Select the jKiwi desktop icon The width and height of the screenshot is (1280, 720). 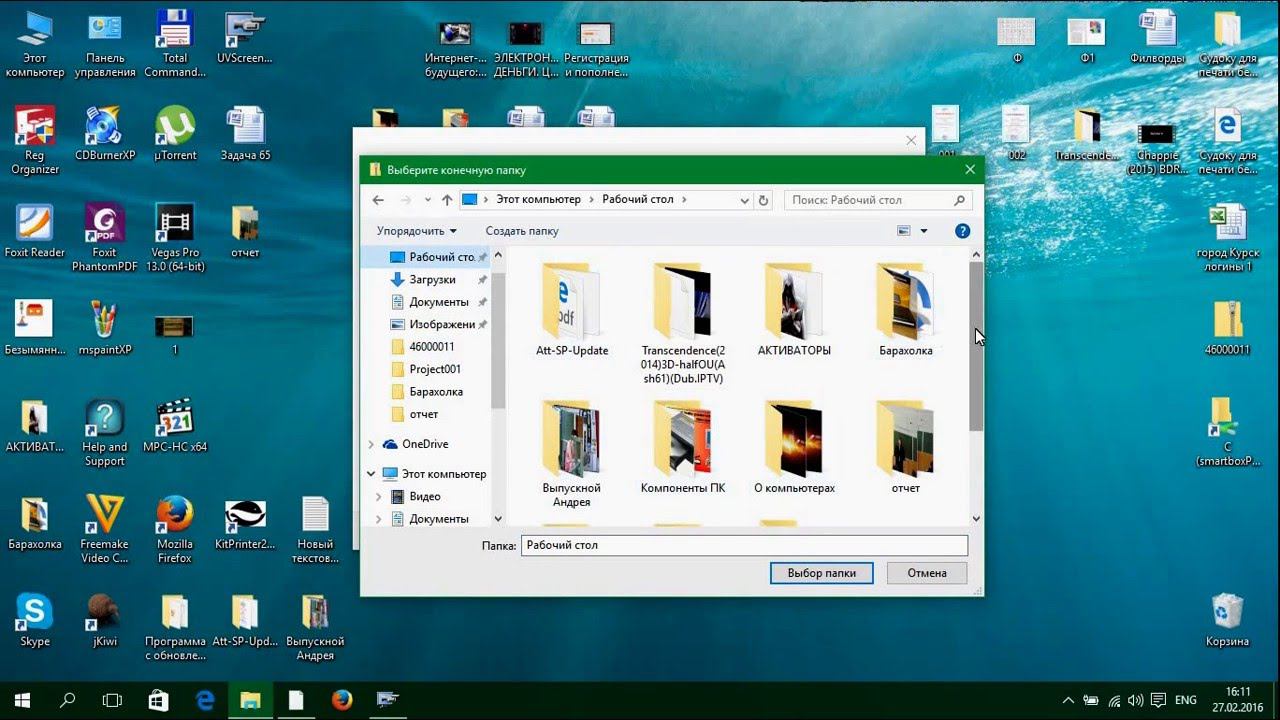(x=105, y=620)
